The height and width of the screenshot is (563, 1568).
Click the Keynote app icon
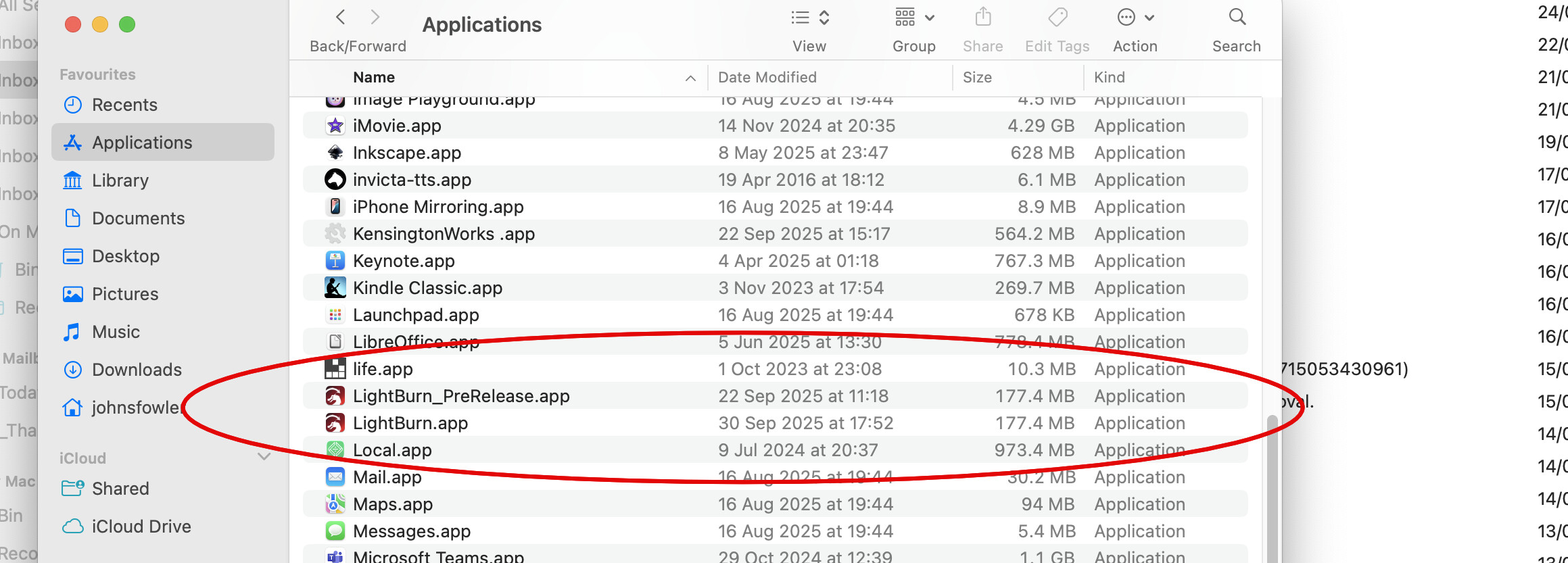click(335, 261)
